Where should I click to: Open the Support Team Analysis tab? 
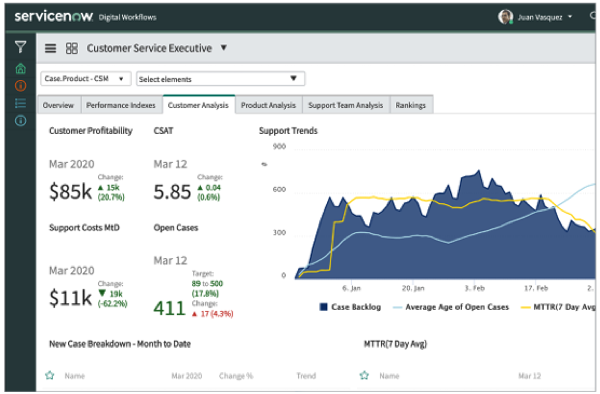[x=346, y=105]
